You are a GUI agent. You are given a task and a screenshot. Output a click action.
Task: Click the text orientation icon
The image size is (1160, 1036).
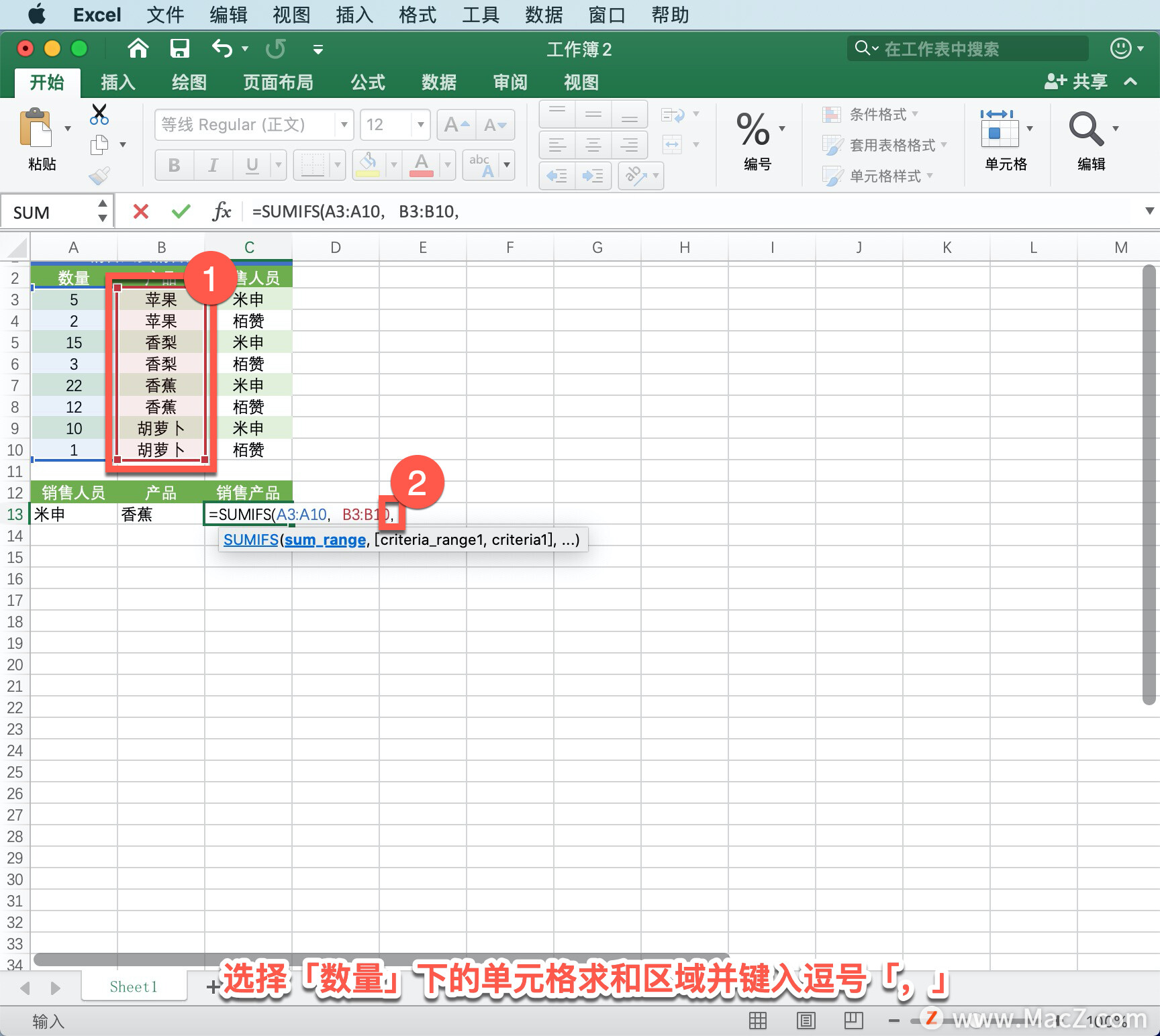[x=636, y=176]
